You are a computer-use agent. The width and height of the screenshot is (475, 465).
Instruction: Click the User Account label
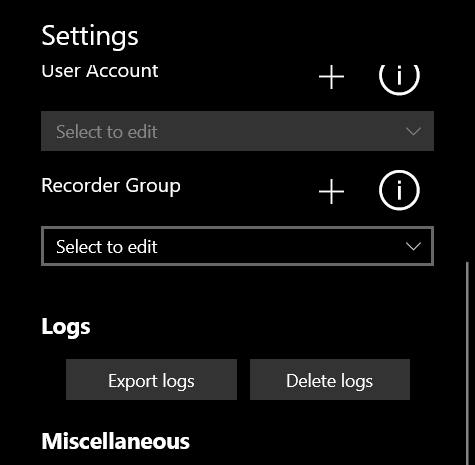[x=100, y=71]
